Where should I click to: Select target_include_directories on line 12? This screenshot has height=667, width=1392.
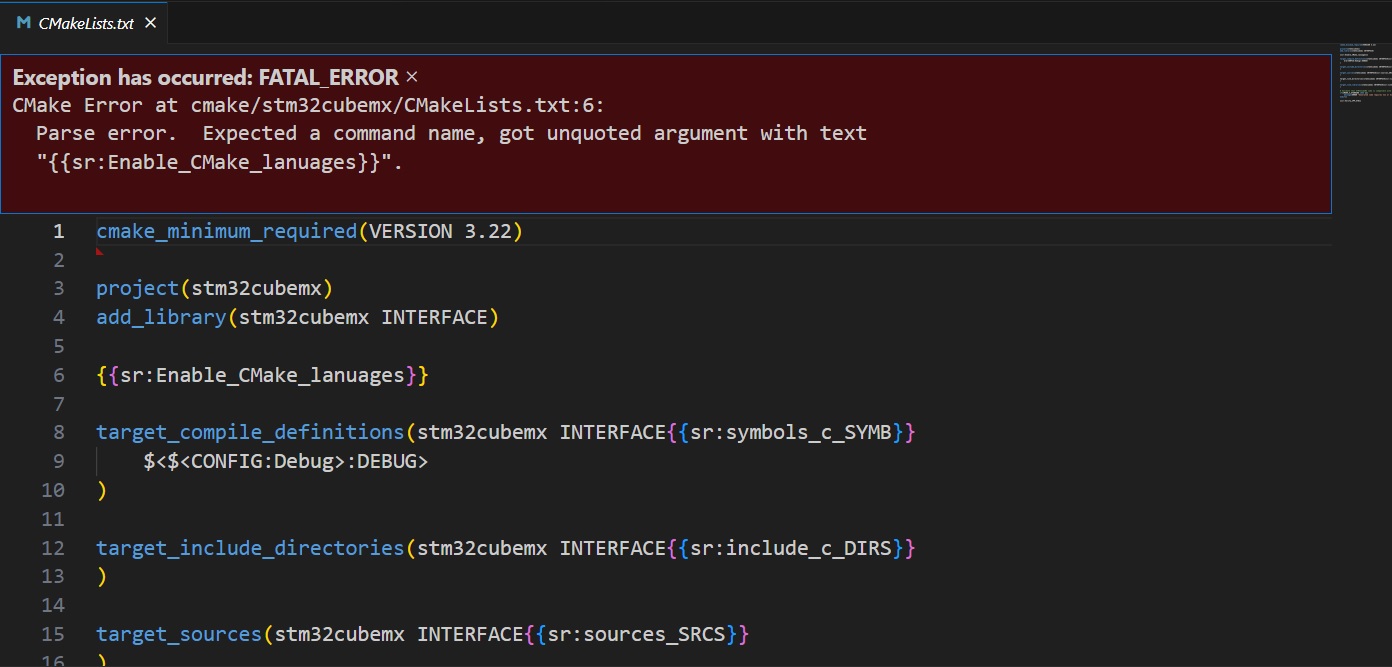(250, 547)
